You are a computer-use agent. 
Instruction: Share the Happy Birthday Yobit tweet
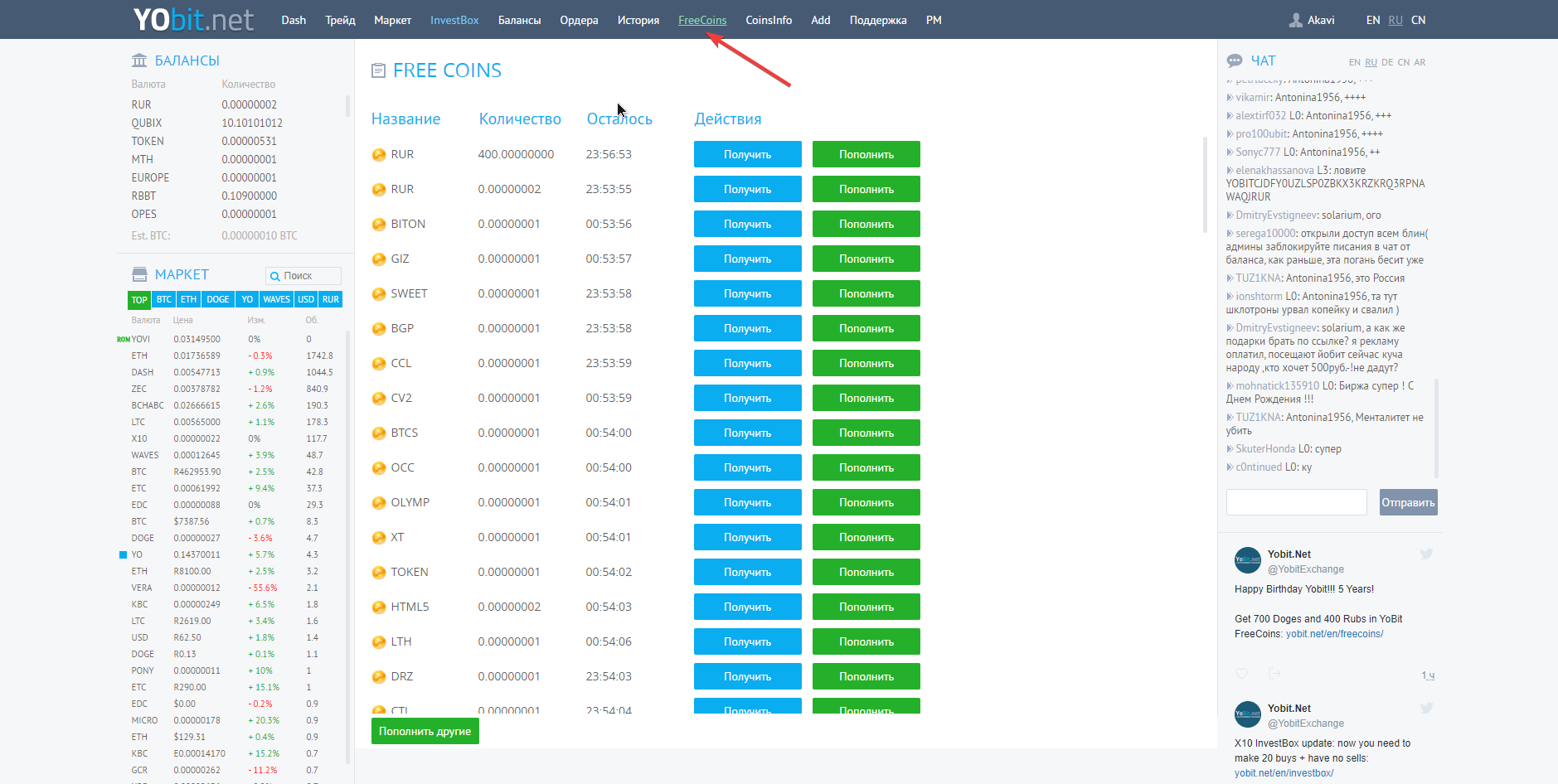coord(1274,674)
